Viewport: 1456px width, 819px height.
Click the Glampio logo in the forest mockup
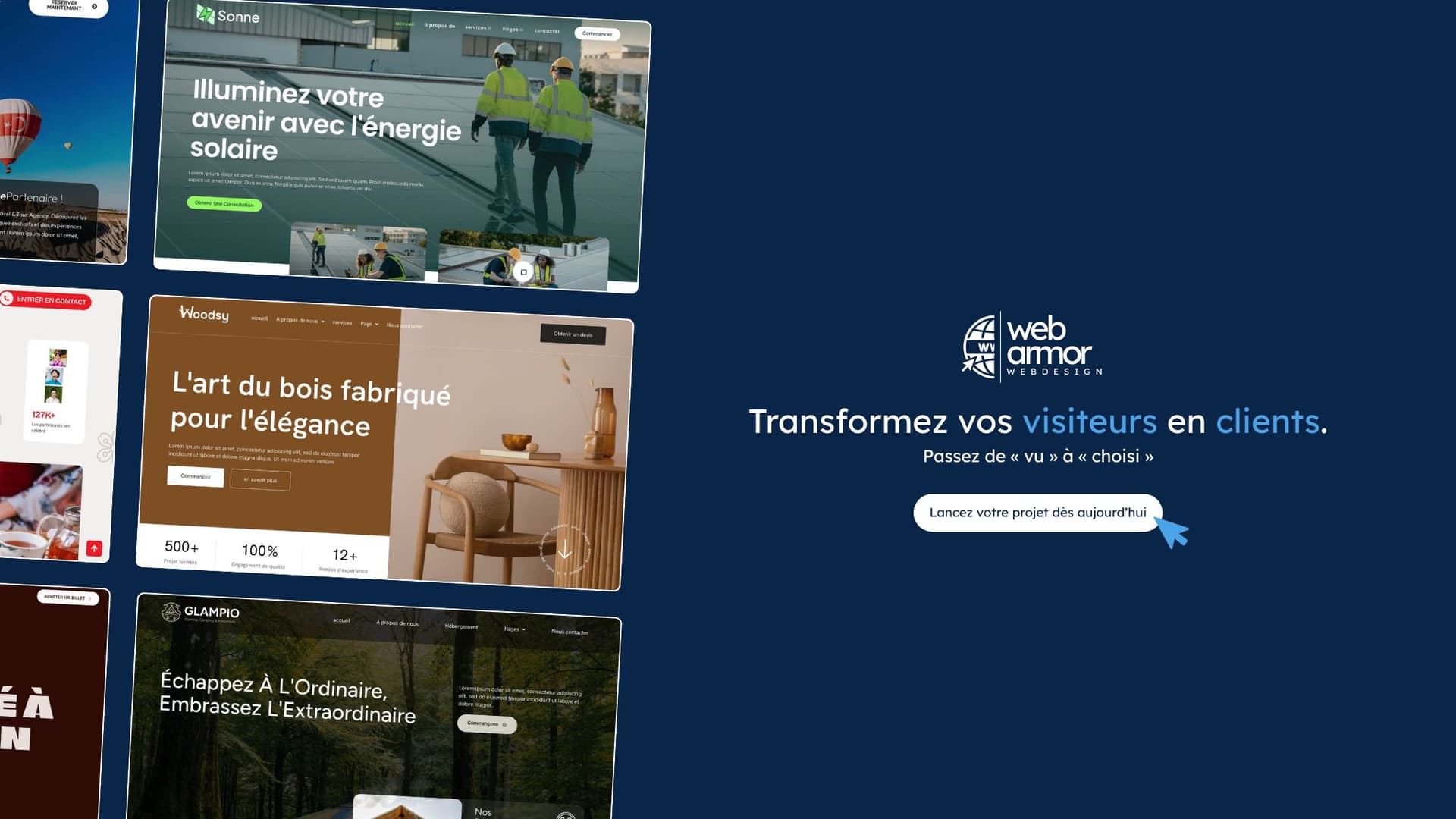click(x=201, y=612)
